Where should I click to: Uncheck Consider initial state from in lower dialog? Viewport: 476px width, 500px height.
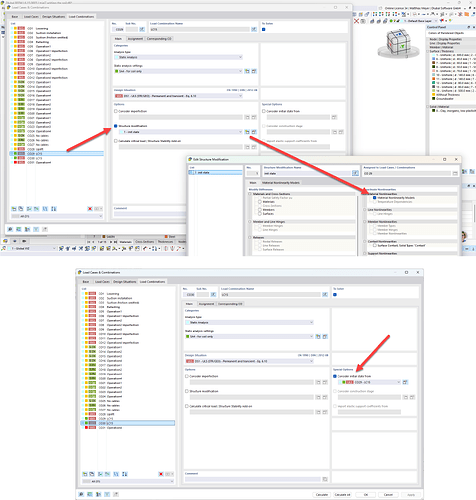(x=335, y=376)
